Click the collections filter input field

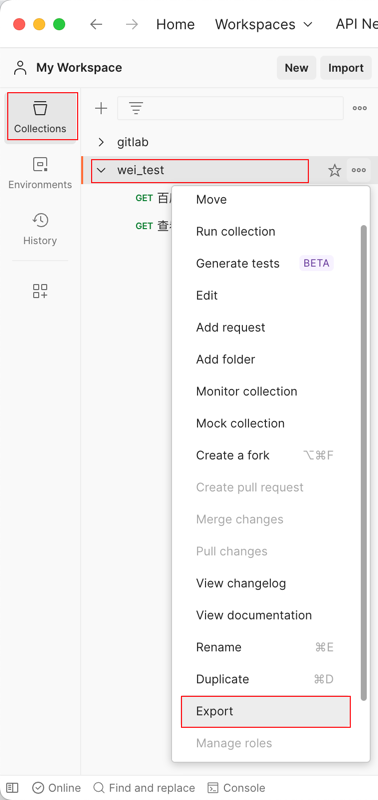(x=230, y=108)
